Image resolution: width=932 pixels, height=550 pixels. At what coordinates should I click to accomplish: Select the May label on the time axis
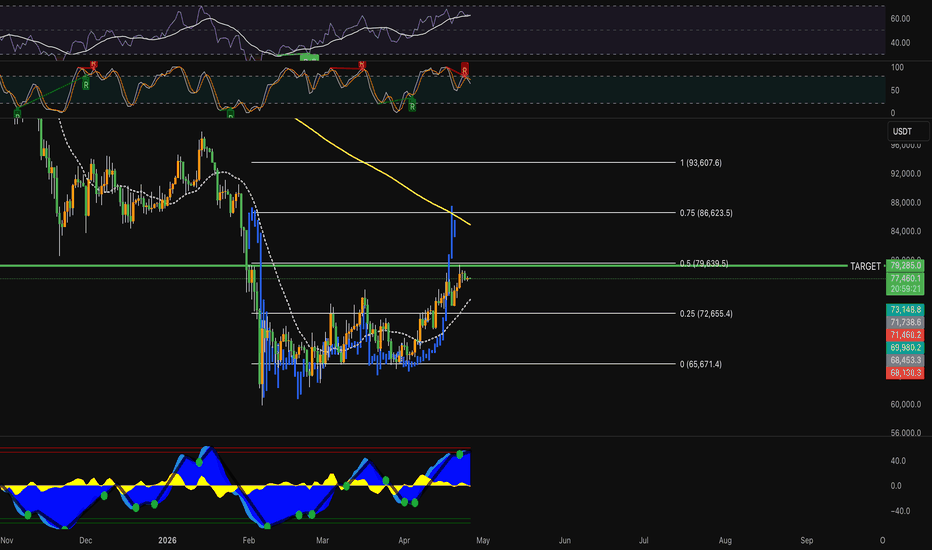[484, 540]
